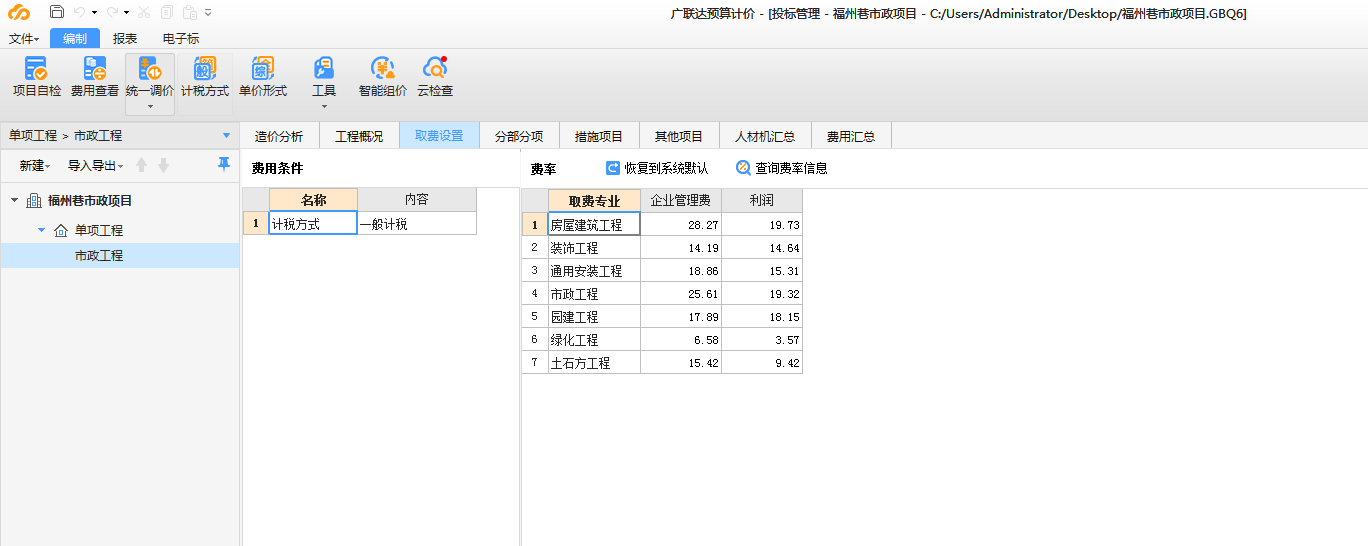Open the 单项工程 > 市政工程 breadcrumb dropdown
The image size is (1368, 546).
[x=226, y=136]
